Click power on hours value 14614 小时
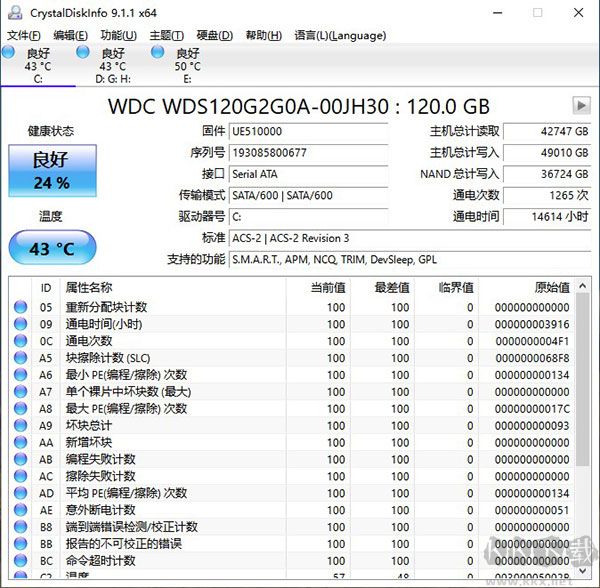The image size is (600, 588). (547, 217)
